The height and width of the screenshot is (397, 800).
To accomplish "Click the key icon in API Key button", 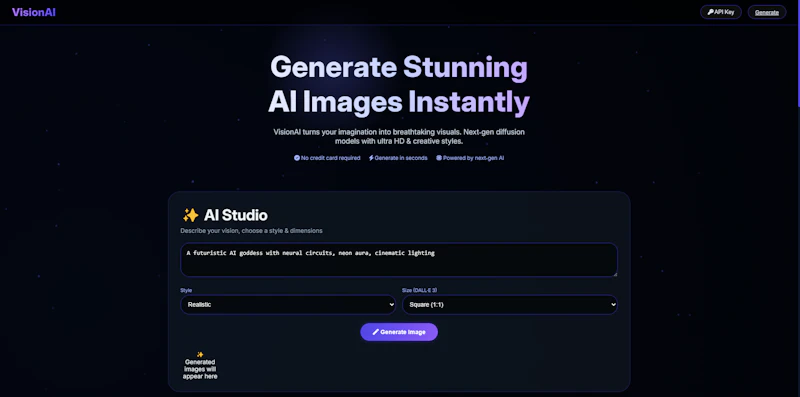I will tap(710, 12).
